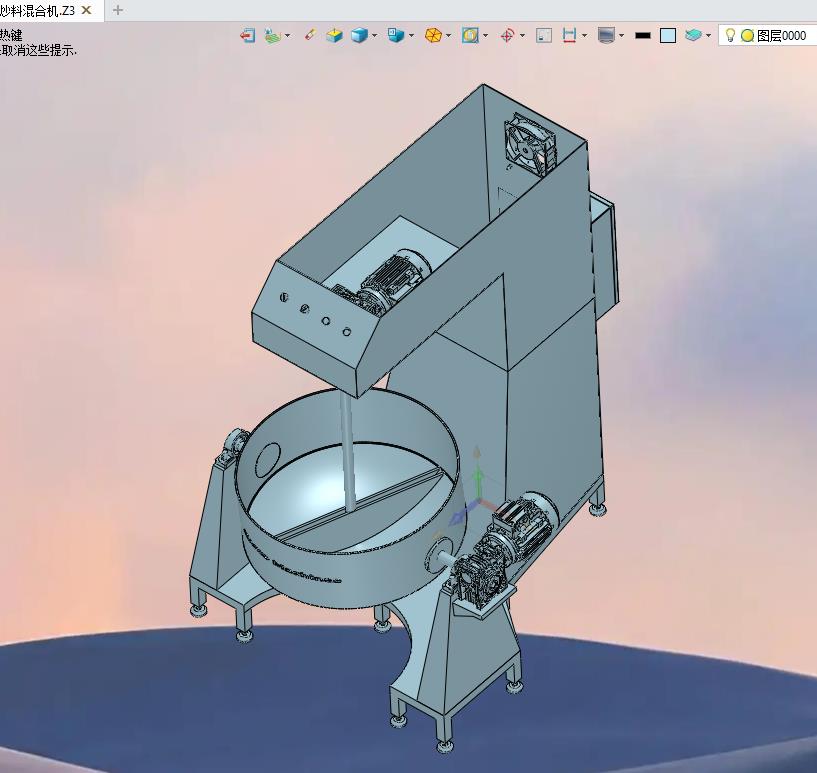
Task: Open dropdown next to dimension icon
Action: pyautogui.click(x=584, y=35)
